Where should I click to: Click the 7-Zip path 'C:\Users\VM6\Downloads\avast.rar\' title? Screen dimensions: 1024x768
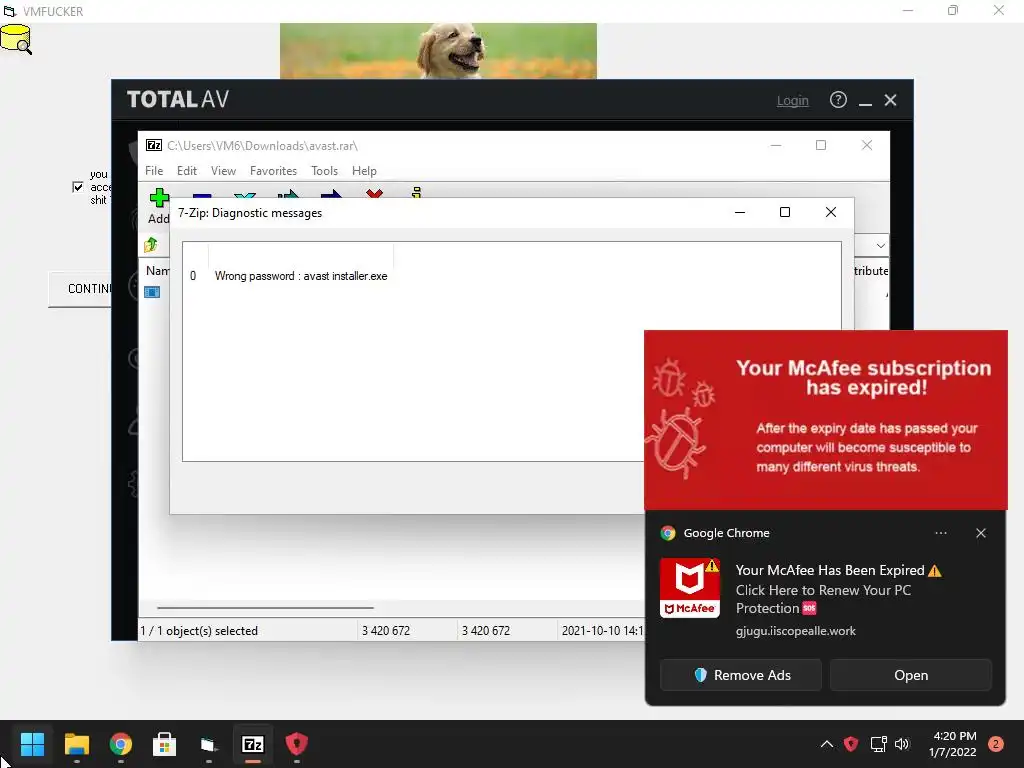point(263,146)
